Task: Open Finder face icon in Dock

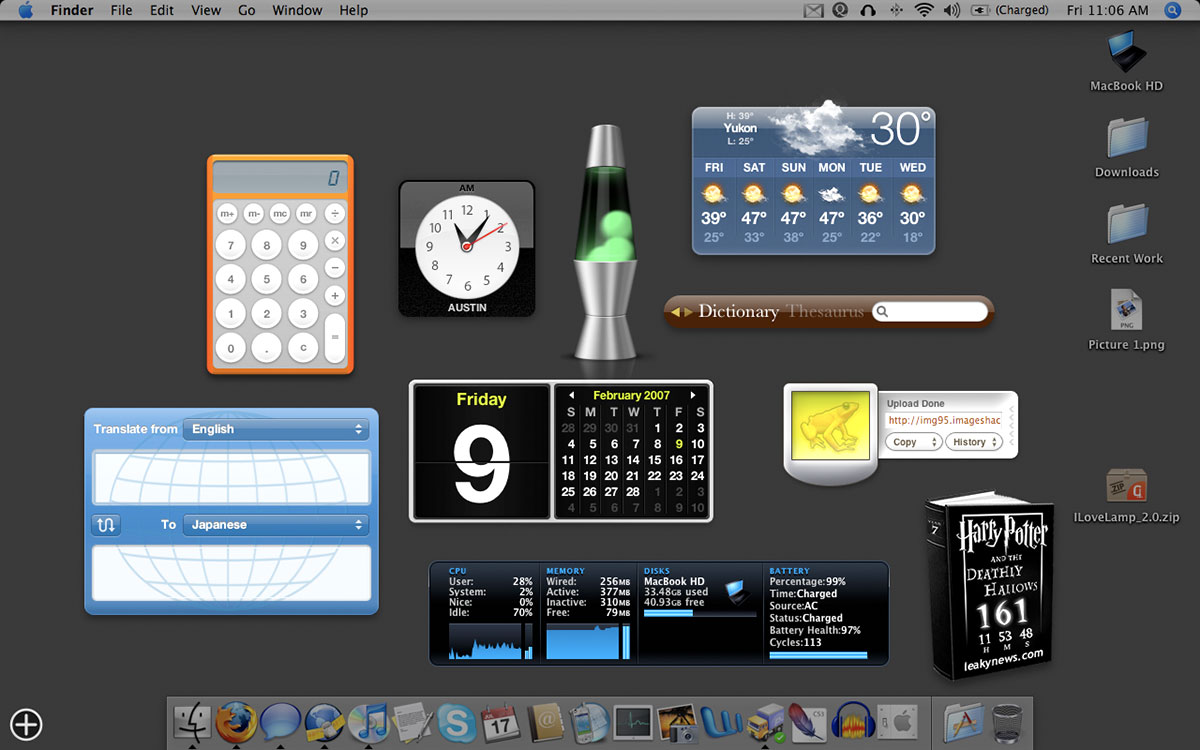Action: 192,722
